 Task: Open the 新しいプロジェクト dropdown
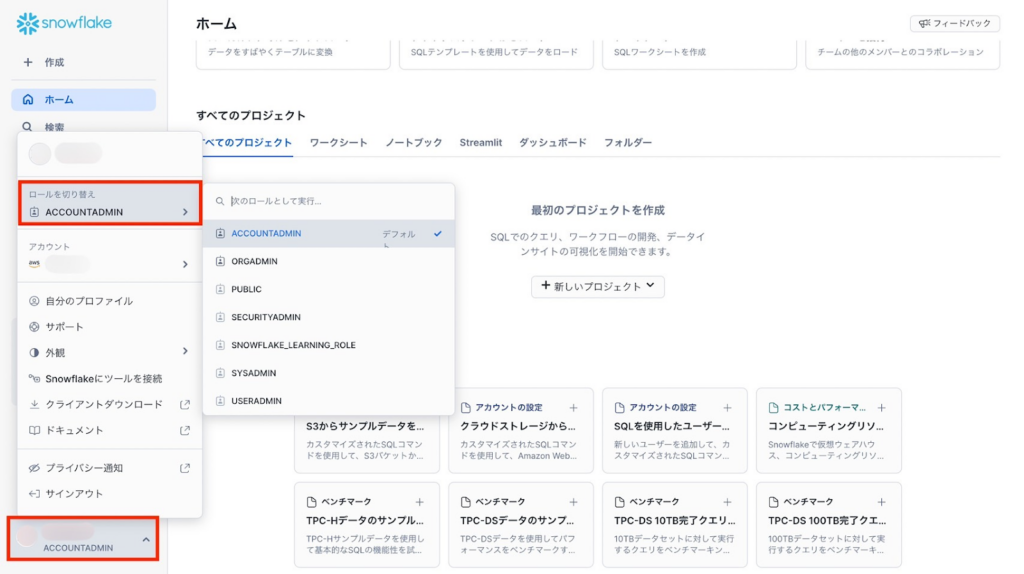(597, 286)
